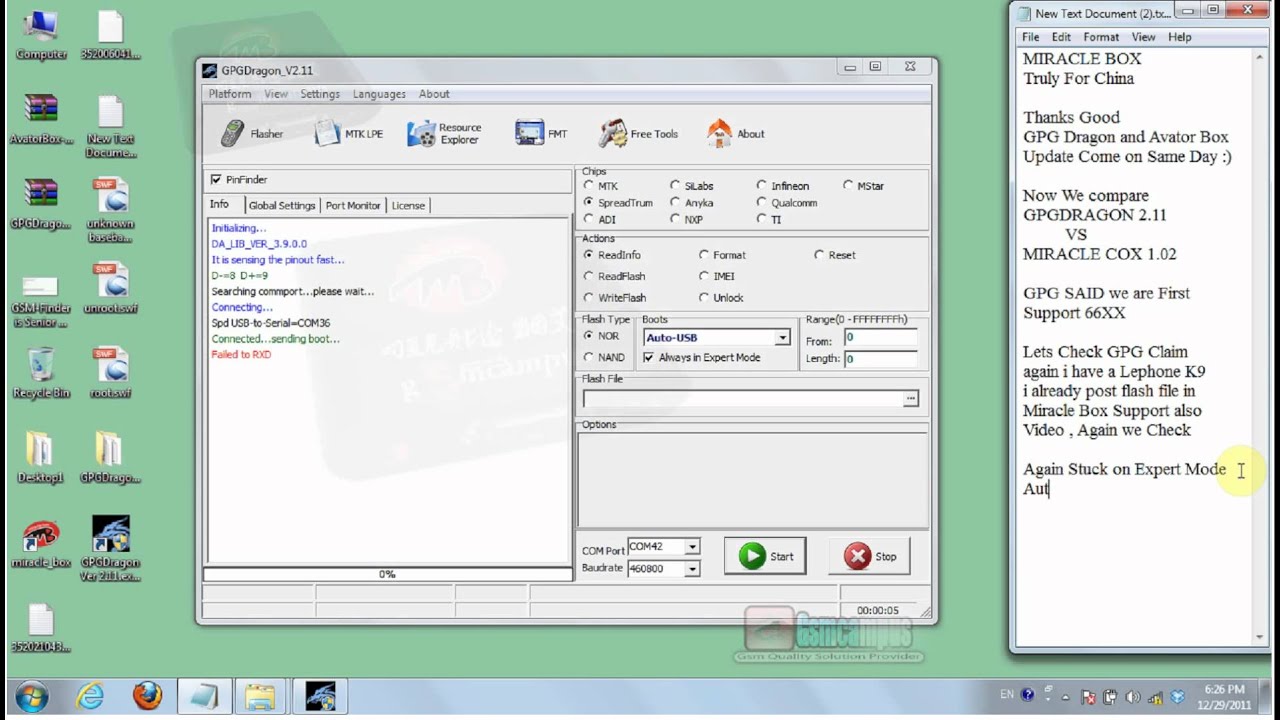Click the taskbar clock

click(1223, 697)
